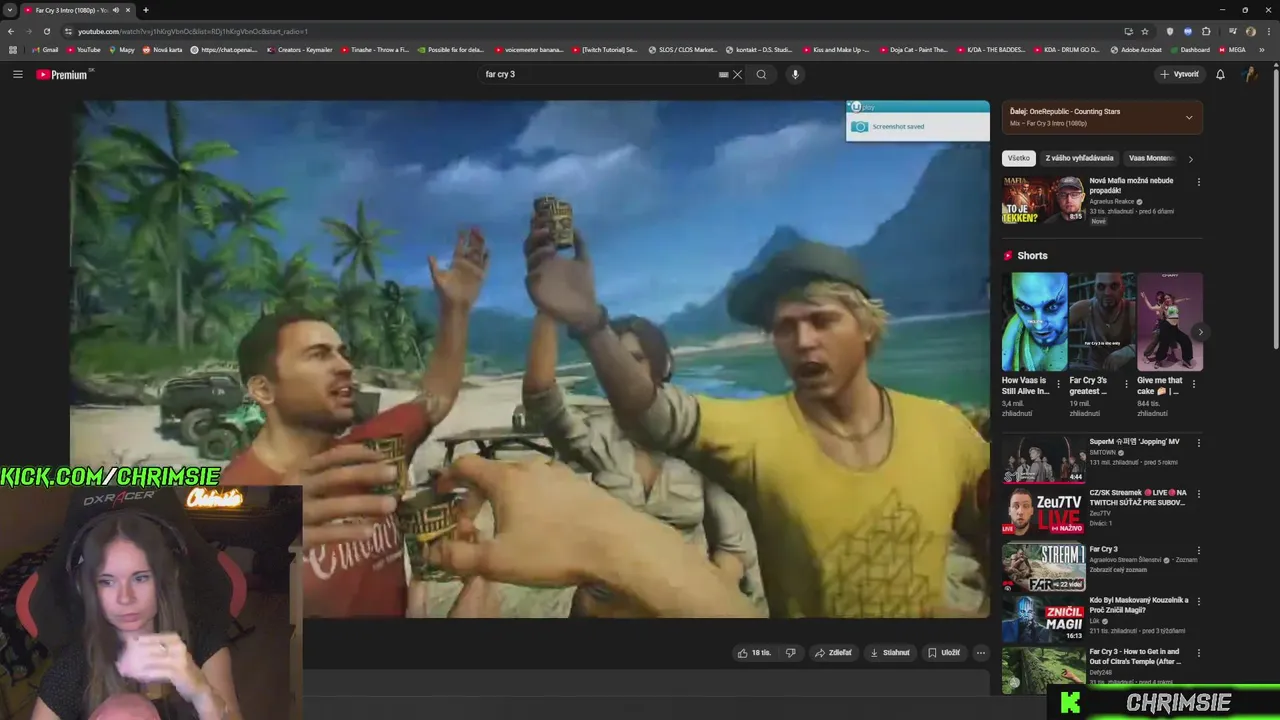Start voice search with microphone
Screen dimensions: 1280x720
[x=795, y=74]
